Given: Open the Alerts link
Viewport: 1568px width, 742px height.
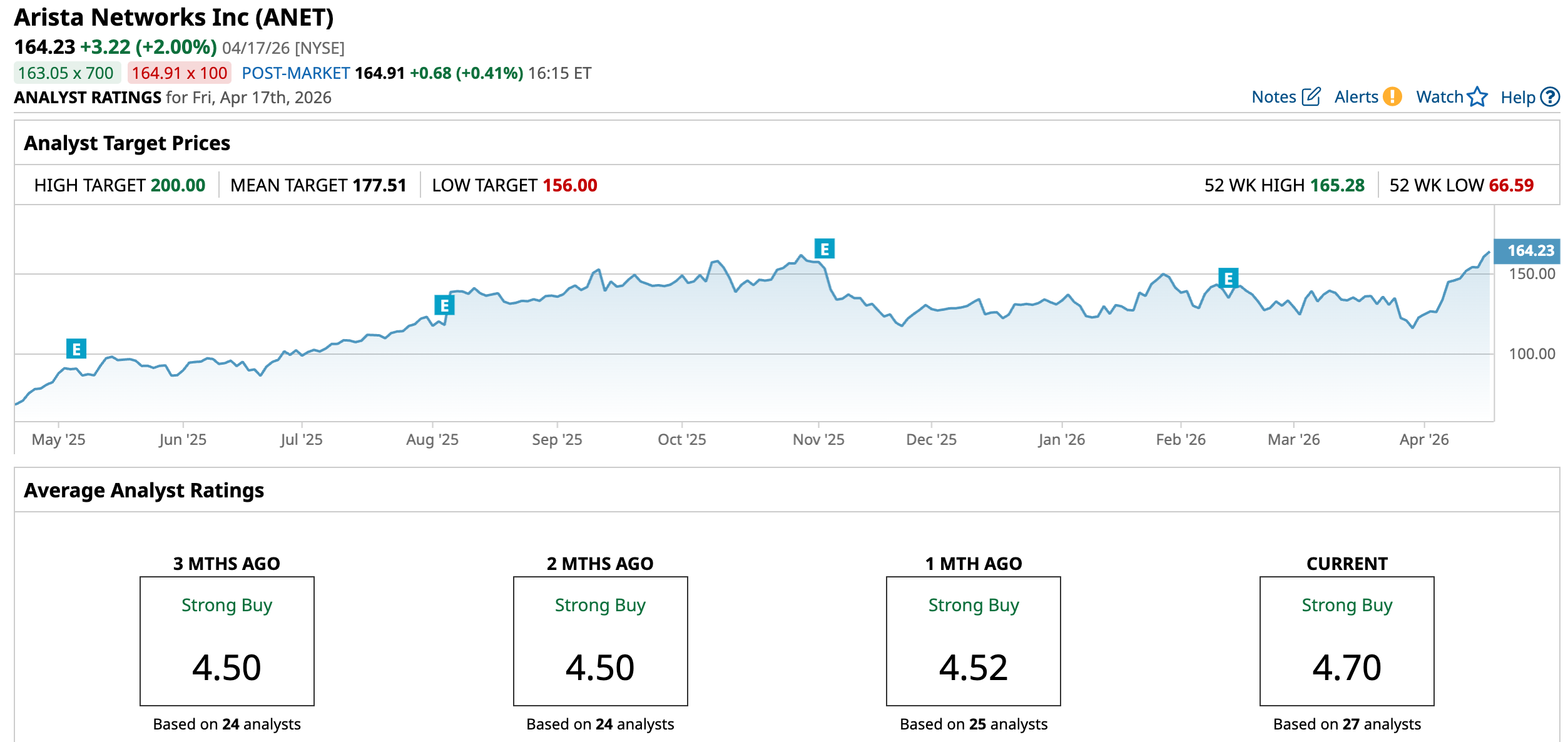Looking at the screenshot, I should [x=1356, y=97].
